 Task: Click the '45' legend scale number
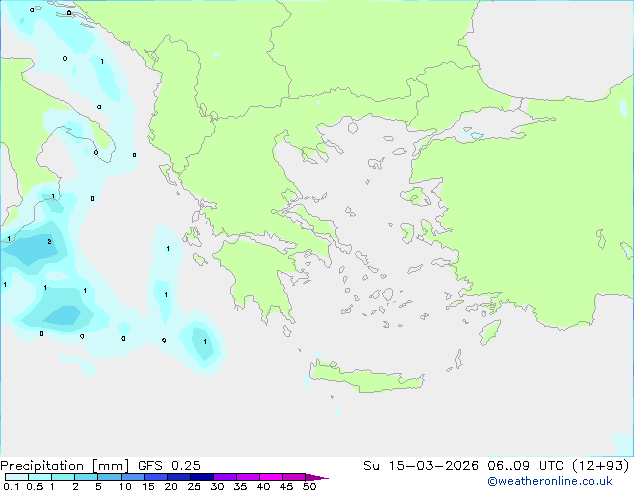[286, 486]
